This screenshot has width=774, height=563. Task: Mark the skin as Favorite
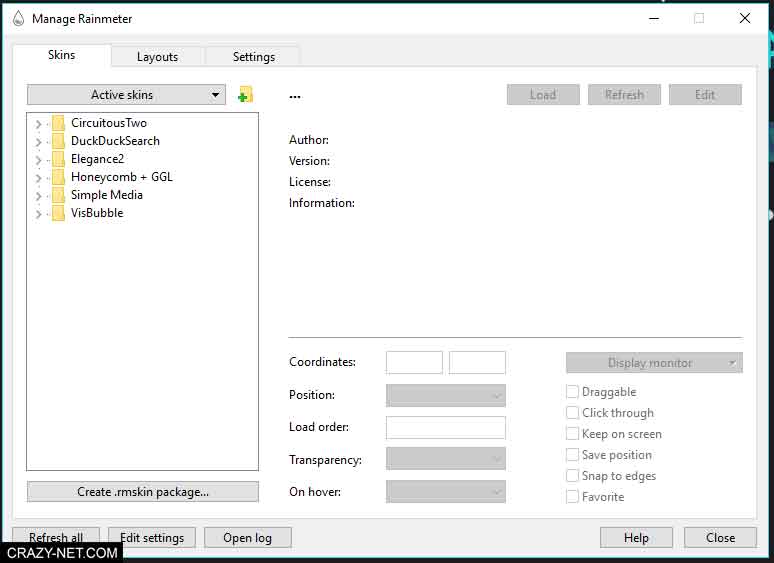(x=572, y=496)
